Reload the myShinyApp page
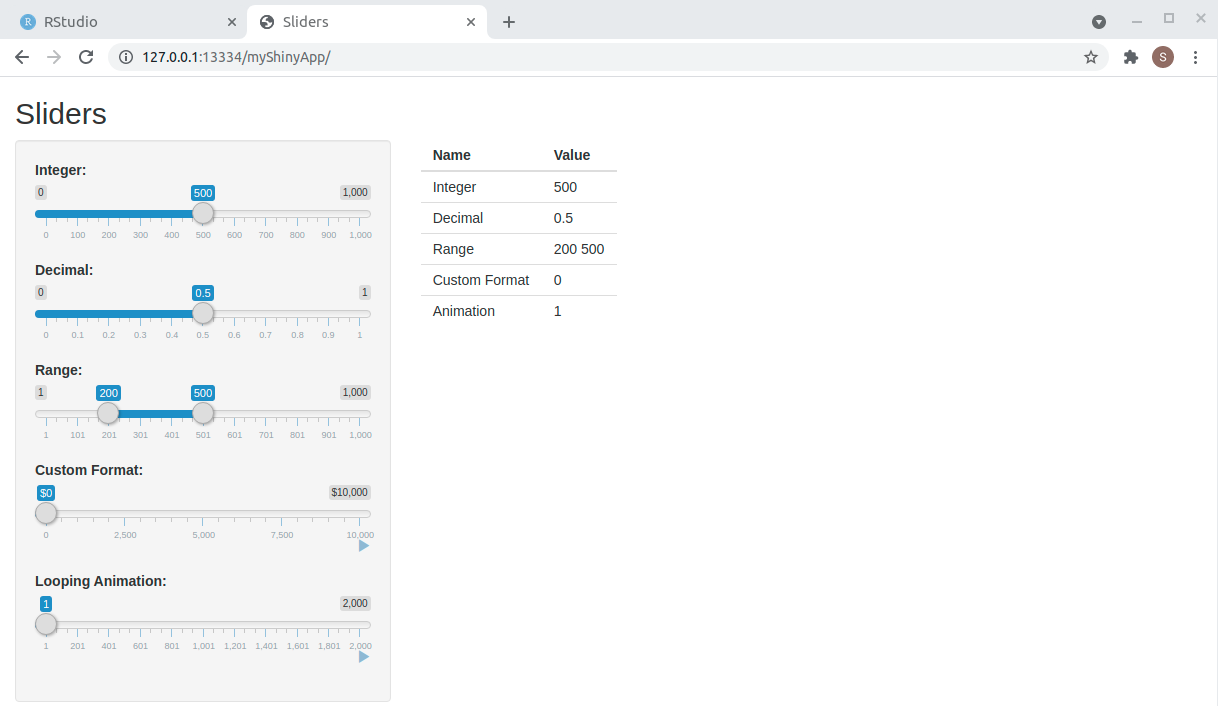Screen dimensions: 1218x706 click(86, 57)
